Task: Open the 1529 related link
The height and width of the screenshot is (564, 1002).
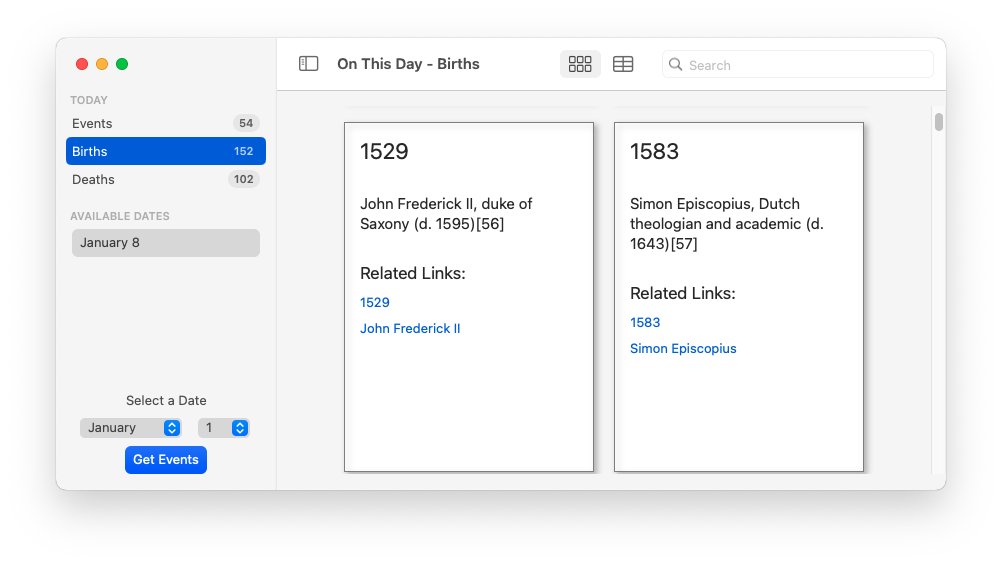Action: click(x=374, y=303)
